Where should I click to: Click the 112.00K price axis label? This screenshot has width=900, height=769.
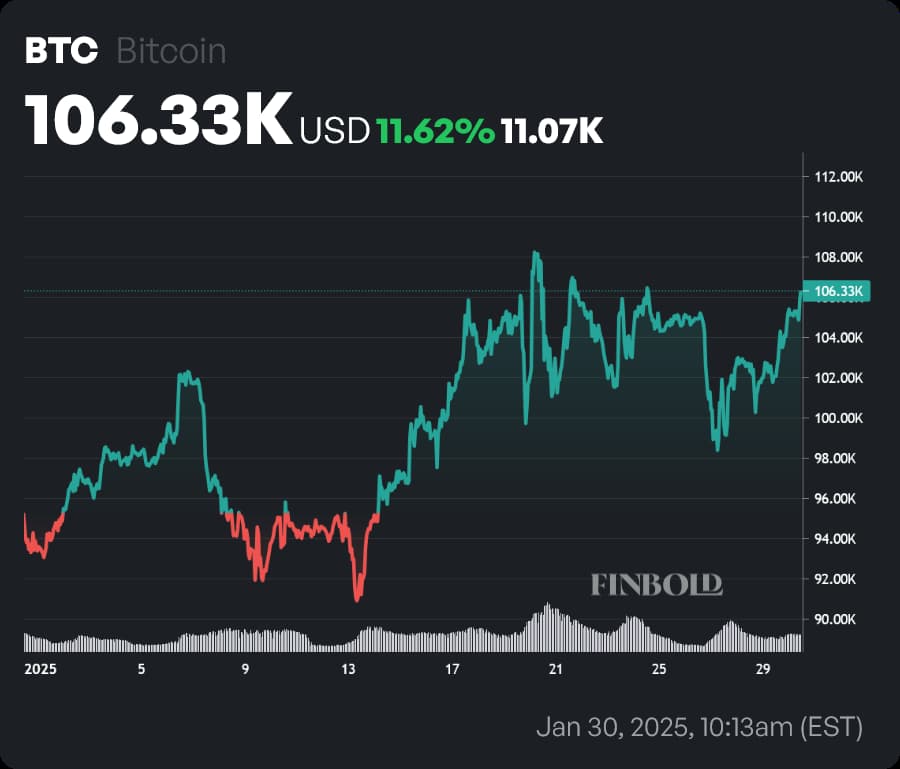click(838, 177)
